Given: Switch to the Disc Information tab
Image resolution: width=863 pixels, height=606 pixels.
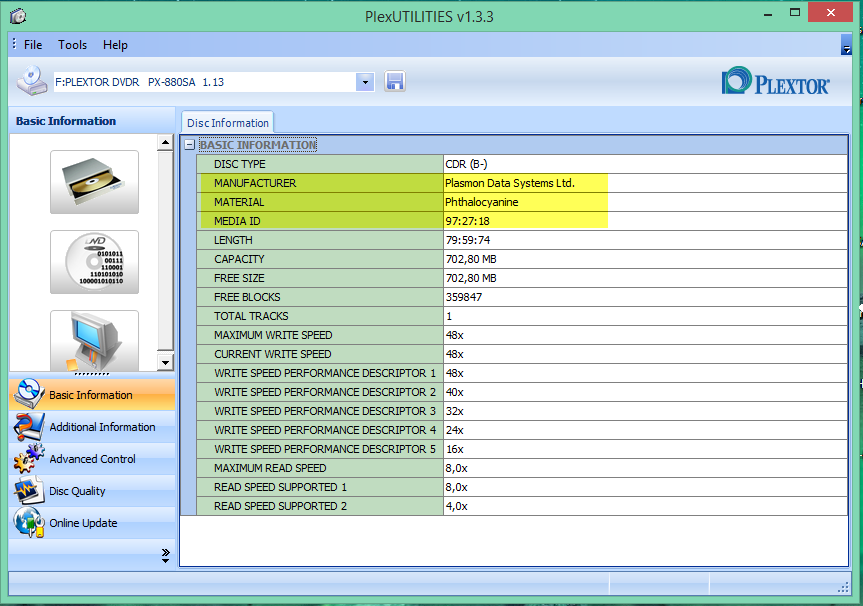Looking at the screenshot, I should 228,123.
